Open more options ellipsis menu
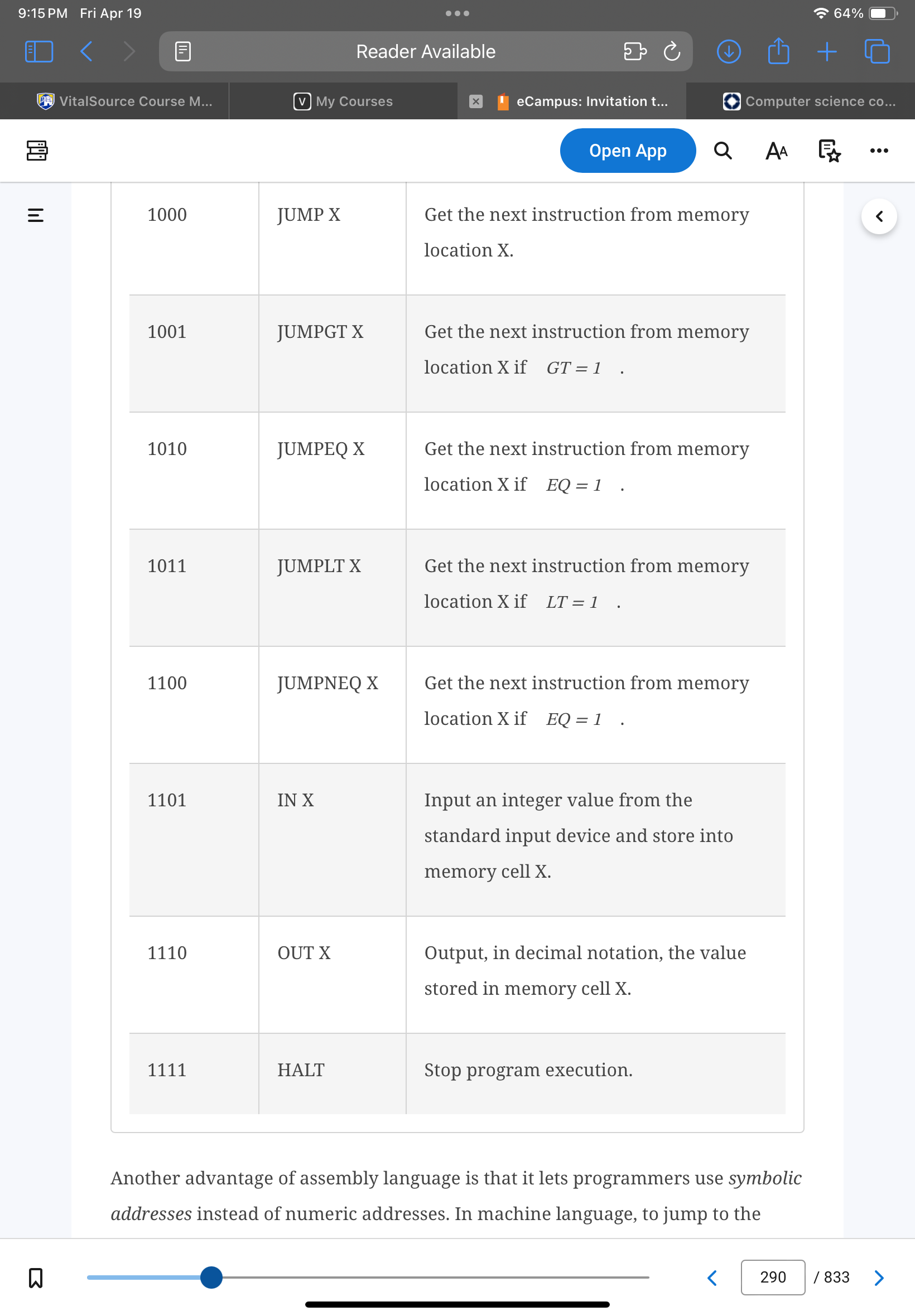This screenshot has width=915, height=1316. pyautogui.click(x=878, y=151)
